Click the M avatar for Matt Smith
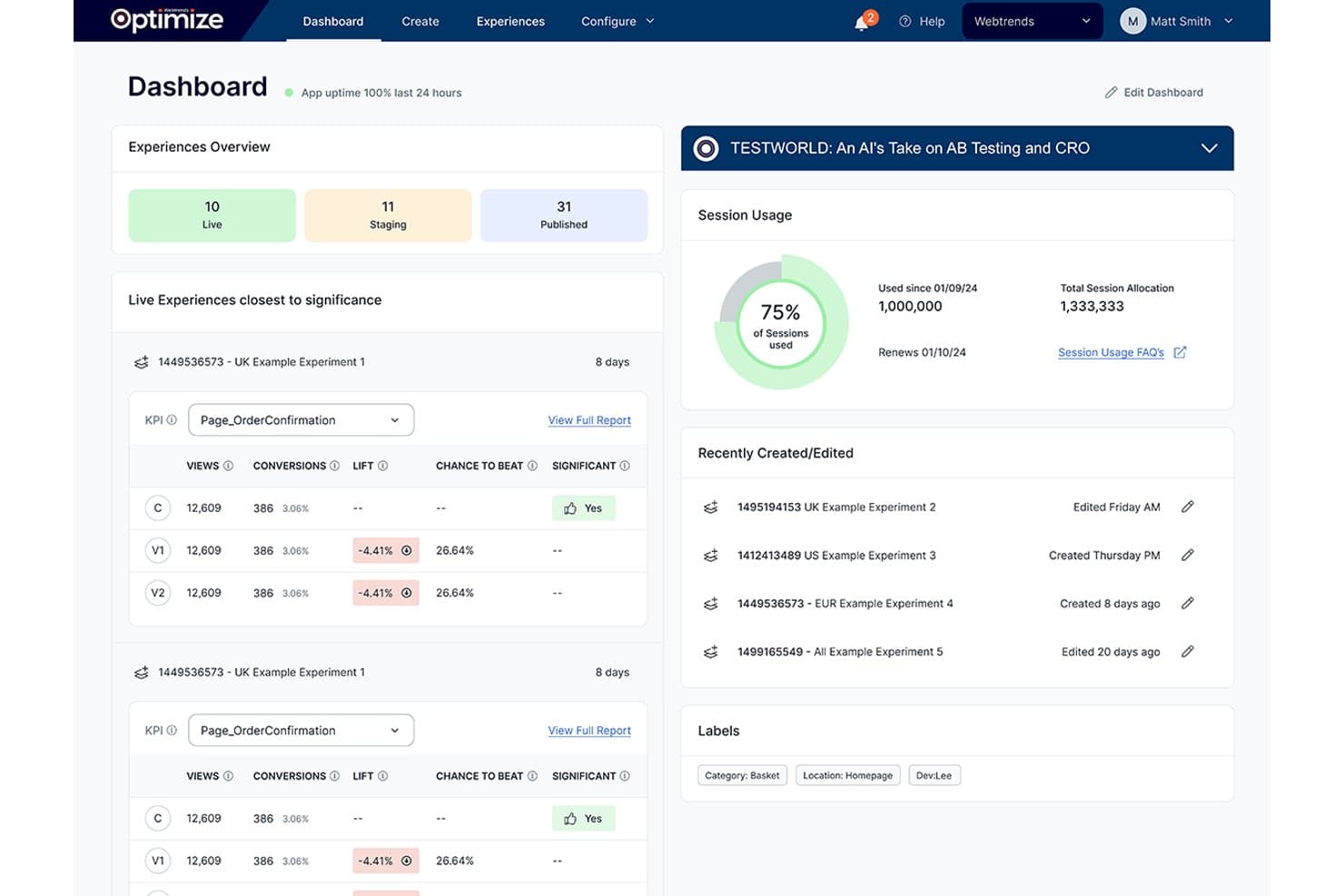The height and width of the screenshot is (896, 1344). [1132, 21]
